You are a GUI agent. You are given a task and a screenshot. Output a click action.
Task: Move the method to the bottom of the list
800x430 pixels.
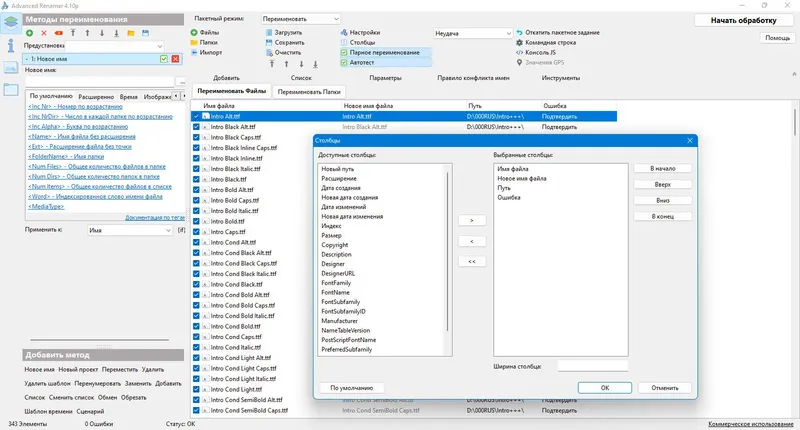(x=116, y=33)
